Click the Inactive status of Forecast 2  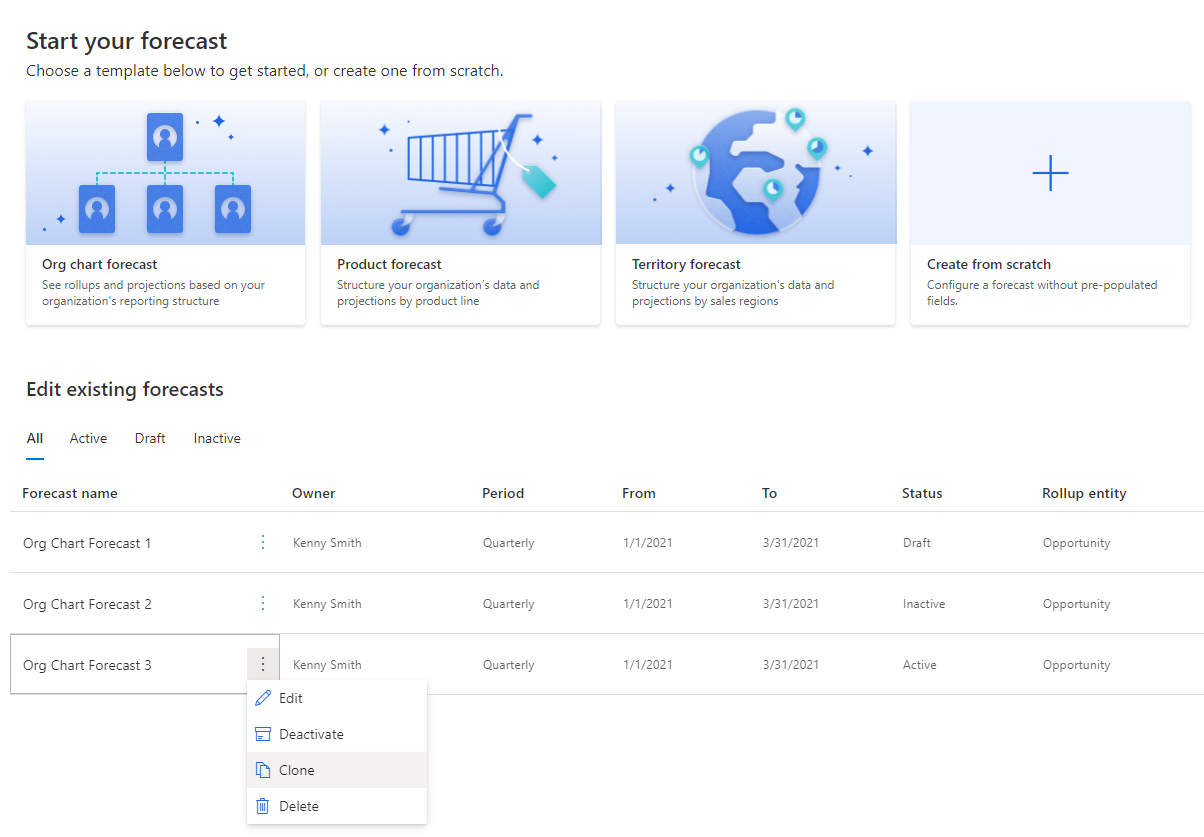(x=924, y=604)
